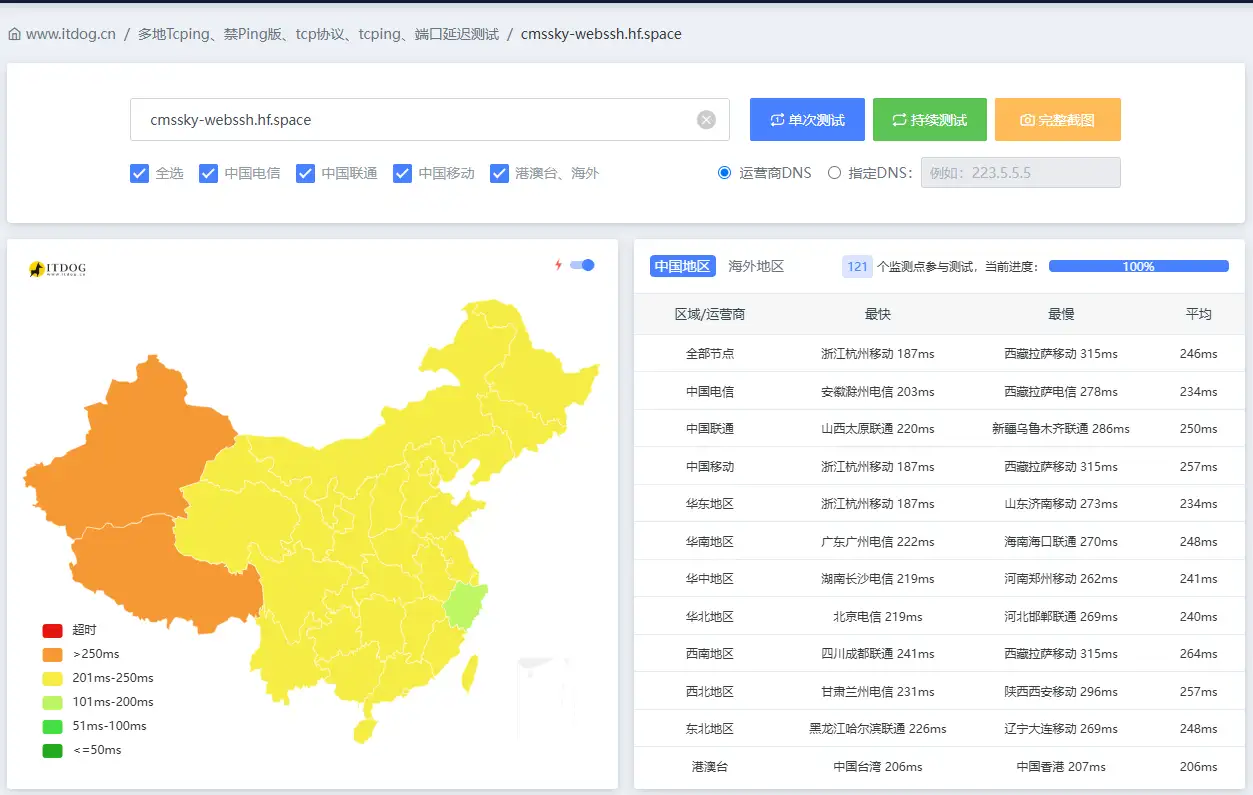This screenshot has height=795, width=1253.
Task: Start 单次测试 single test
Action: [807, 120]
